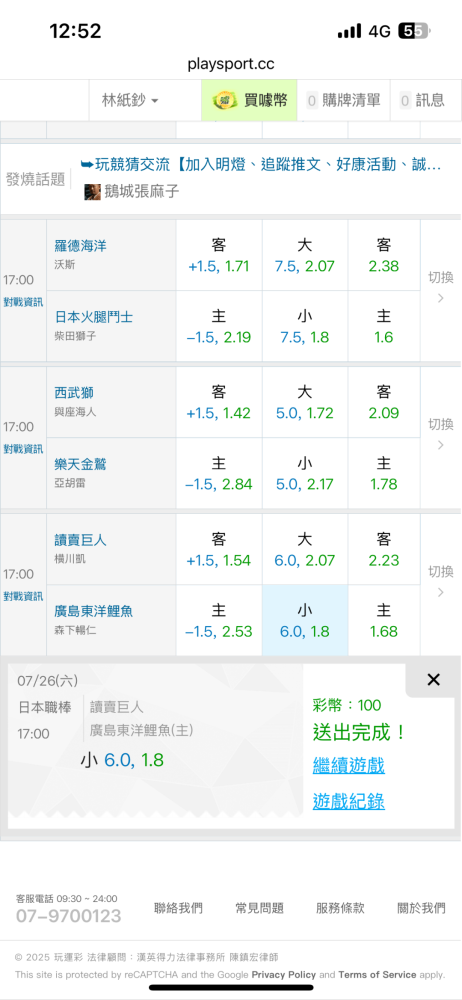Viewport: 462px width, 1000px height.
Task: Open 對戰資訊 for the 讀賣巨人 game
Action: point(23,596)
